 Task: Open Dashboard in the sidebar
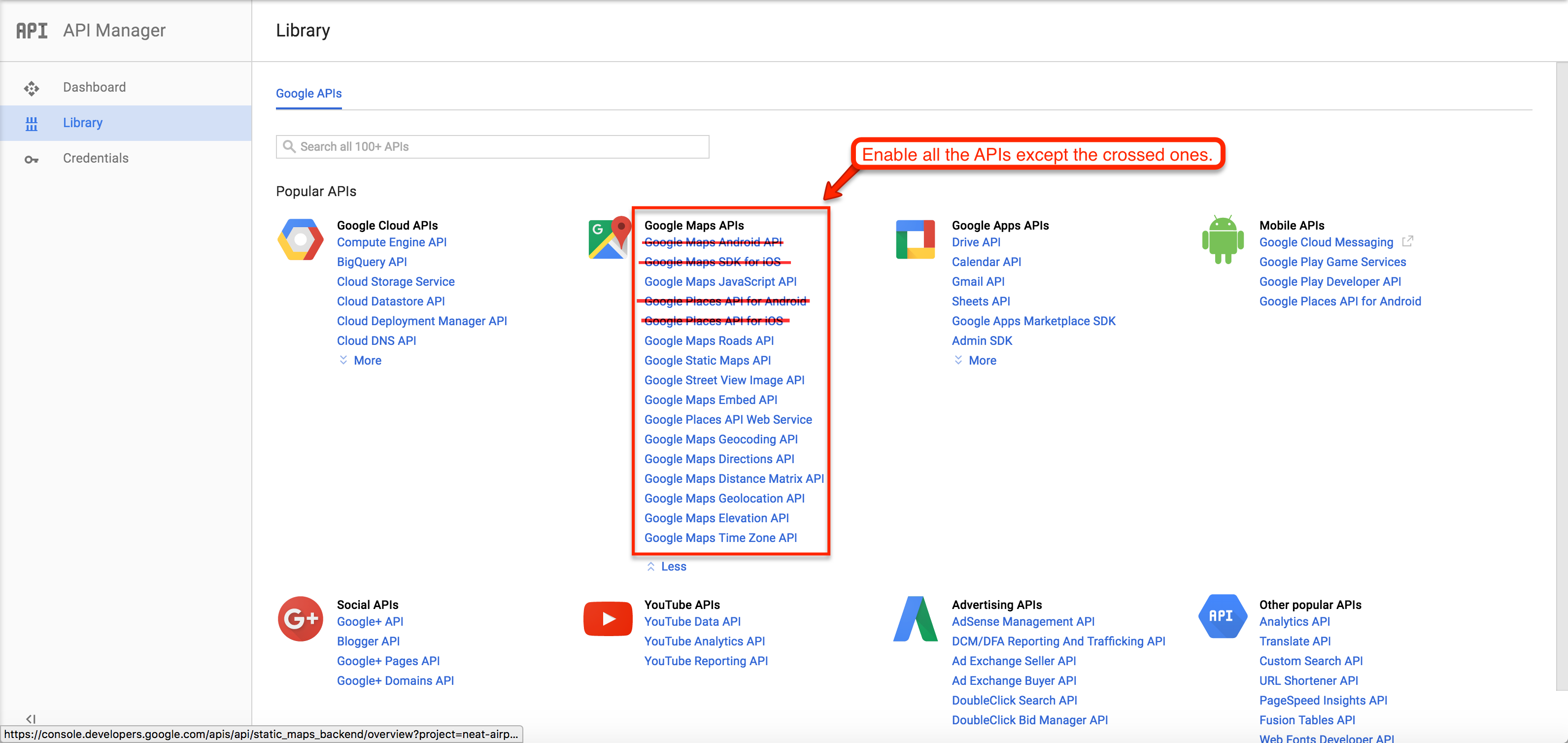click(x=125, y=88)
